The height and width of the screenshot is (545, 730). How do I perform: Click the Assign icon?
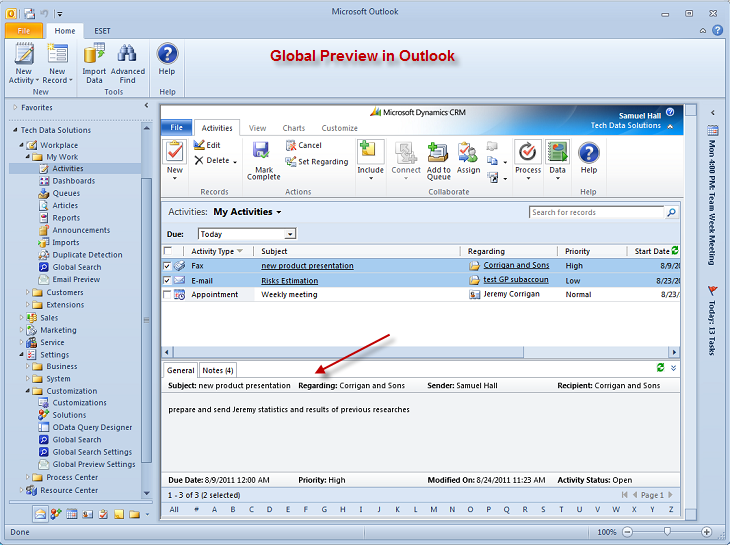(468, 152)
